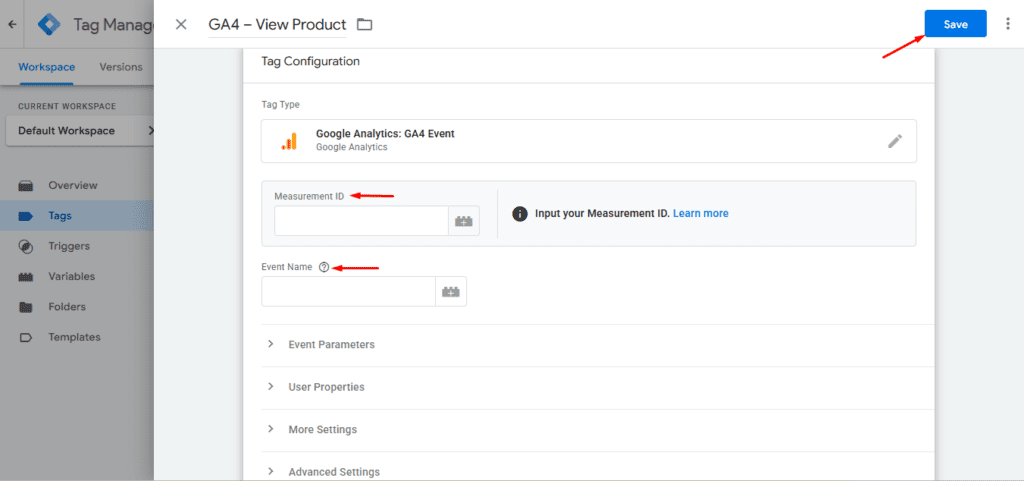Click the Tags label icon
The image size is (1024, 481).
point(25,216)
